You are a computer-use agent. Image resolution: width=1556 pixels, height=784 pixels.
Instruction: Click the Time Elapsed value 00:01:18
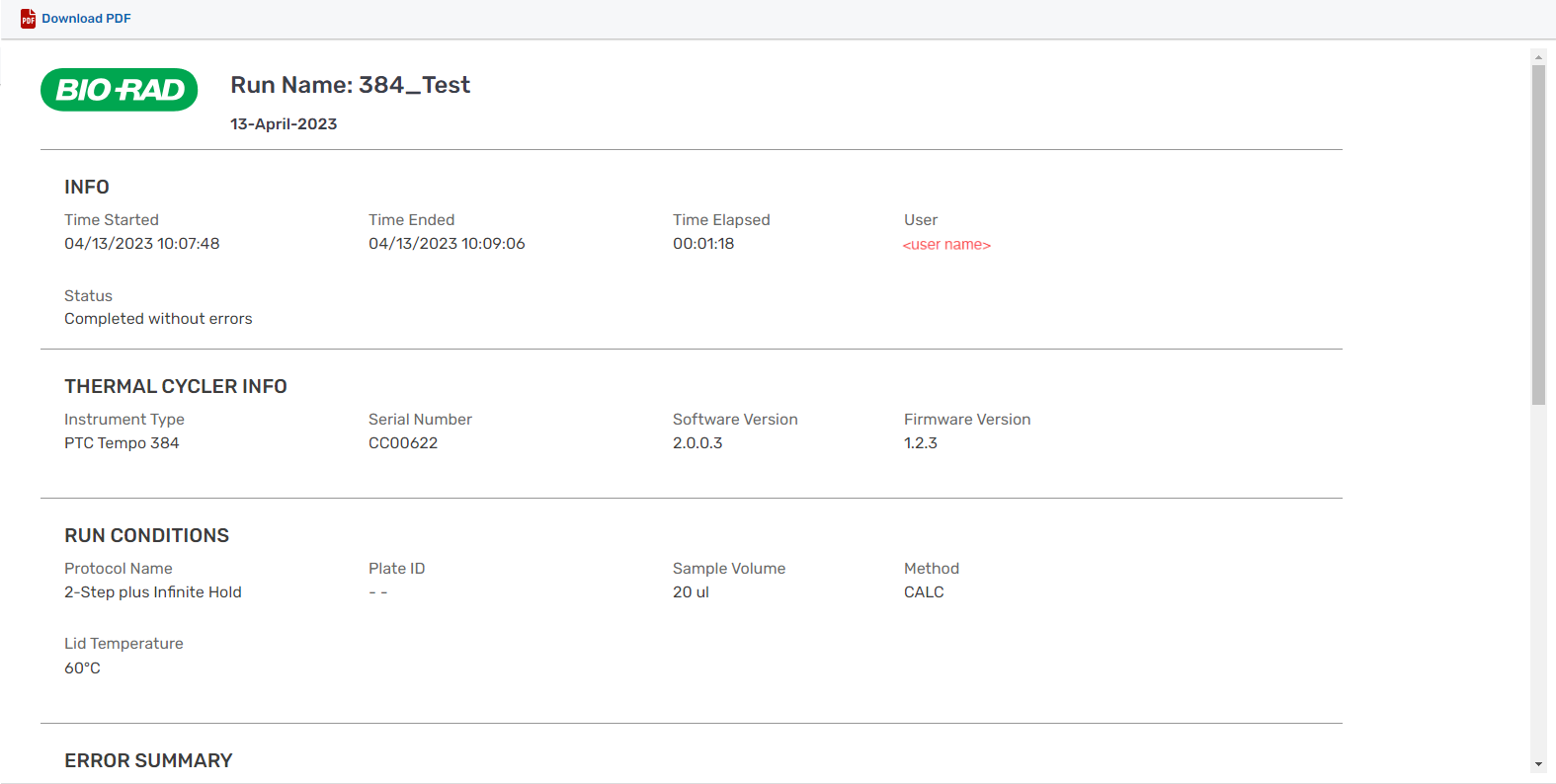[703, 244]
